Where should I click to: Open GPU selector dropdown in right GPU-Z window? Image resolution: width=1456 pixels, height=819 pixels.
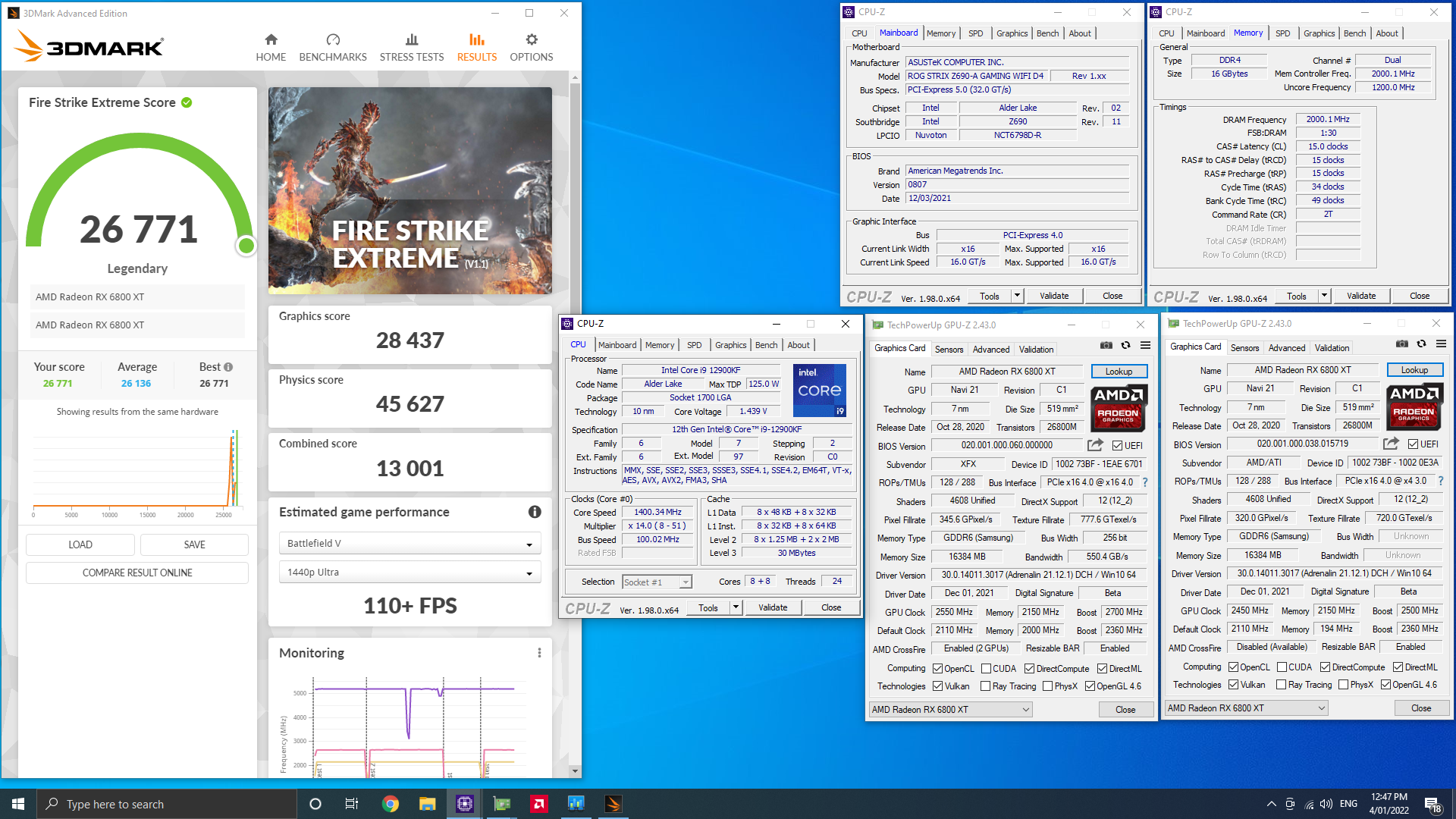1247,708
